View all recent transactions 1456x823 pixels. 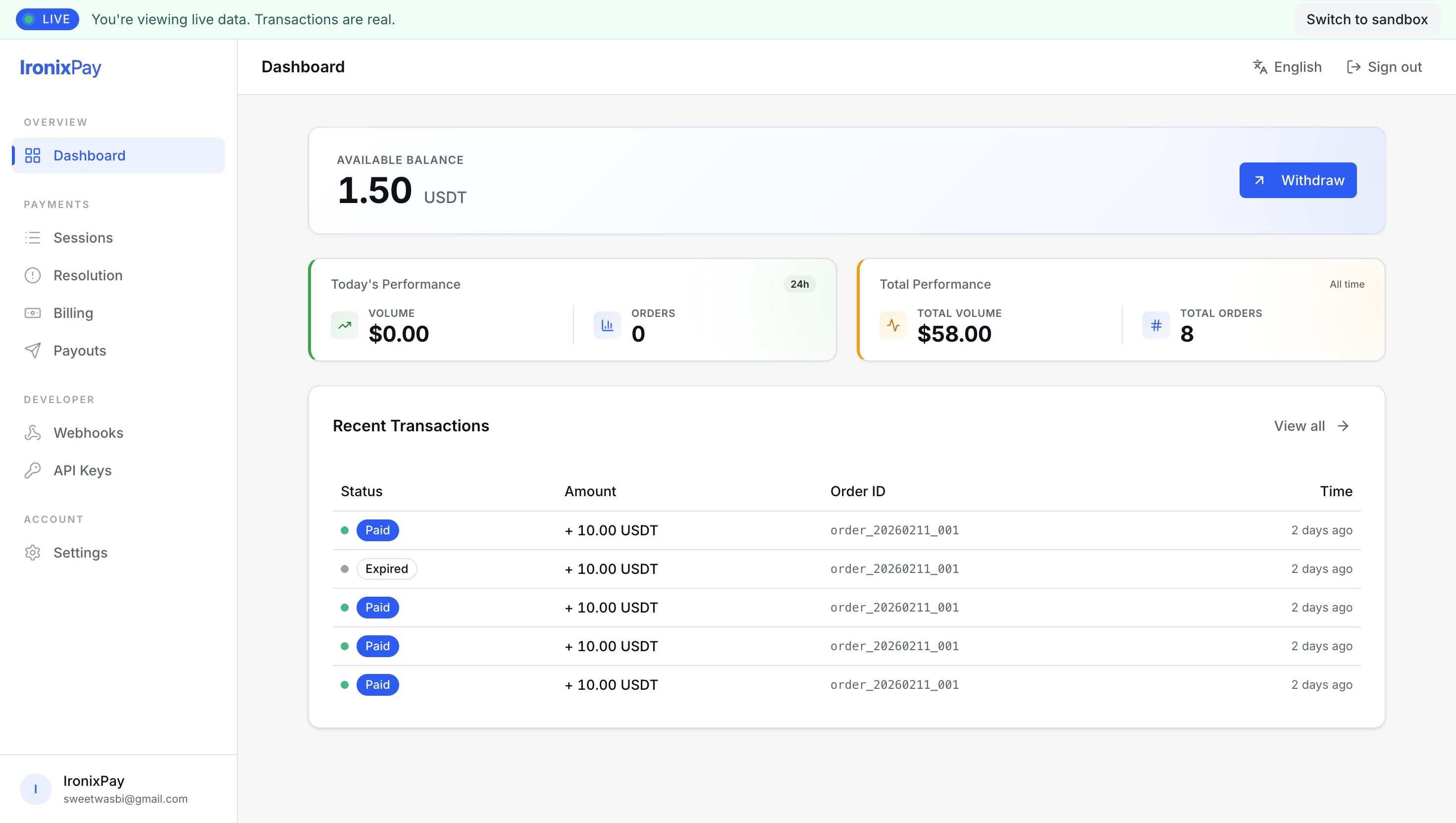tap(1311, 426)
